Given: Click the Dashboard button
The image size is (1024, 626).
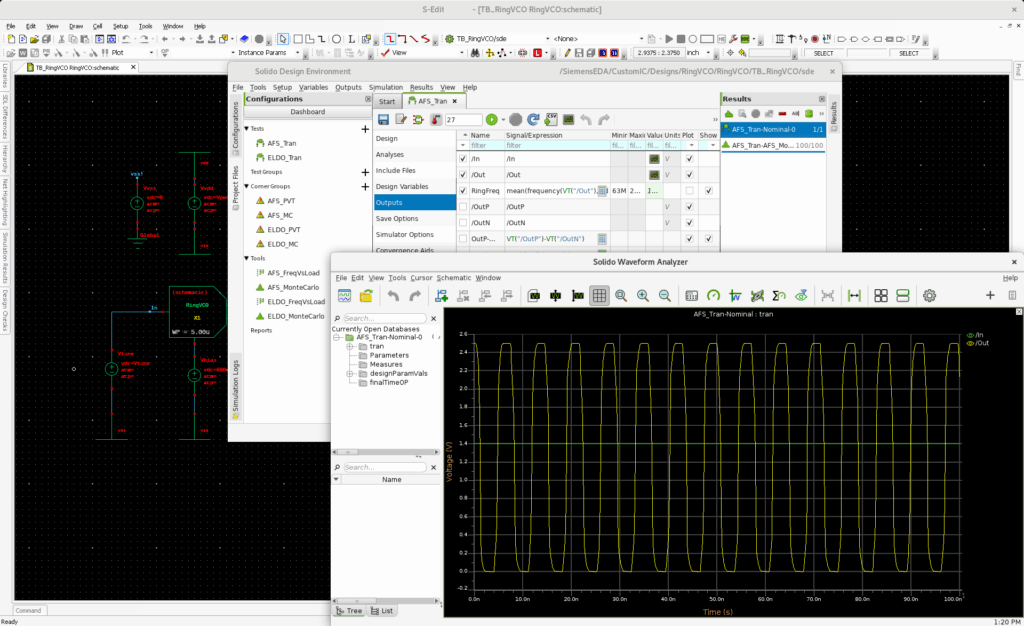Looking at the screenshot, I should click(x=307, y=112).
